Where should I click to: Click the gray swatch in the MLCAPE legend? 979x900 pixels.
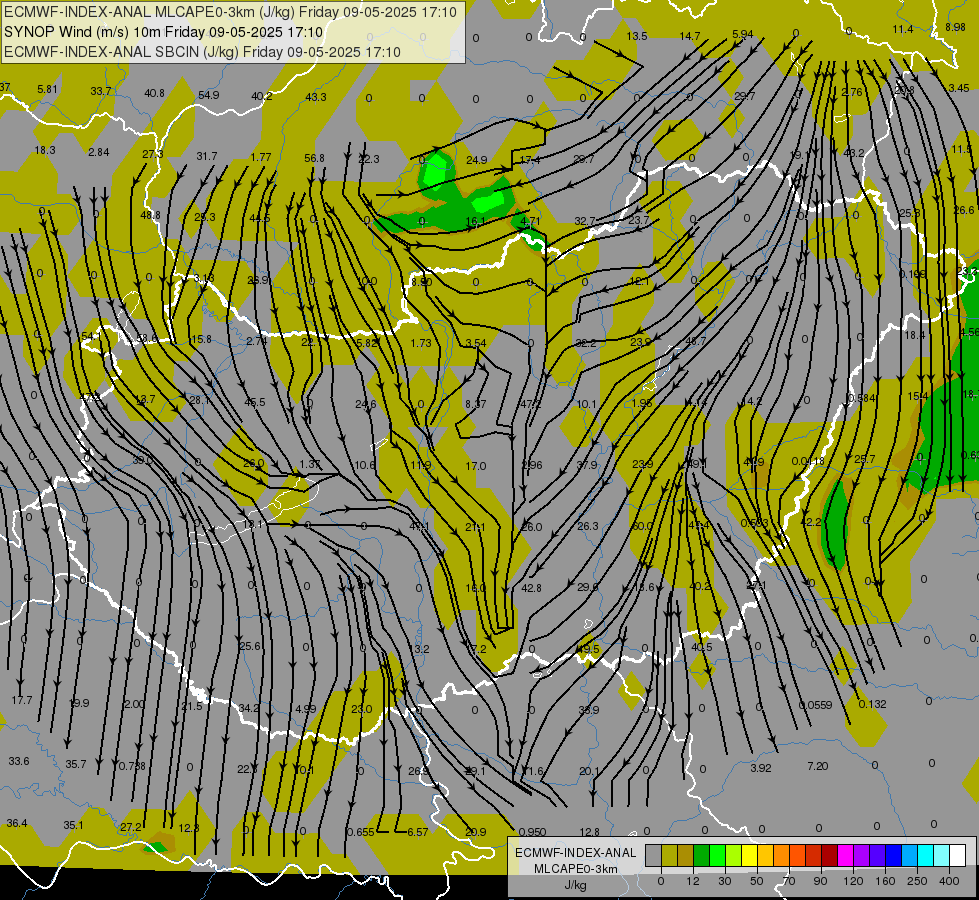654,855
